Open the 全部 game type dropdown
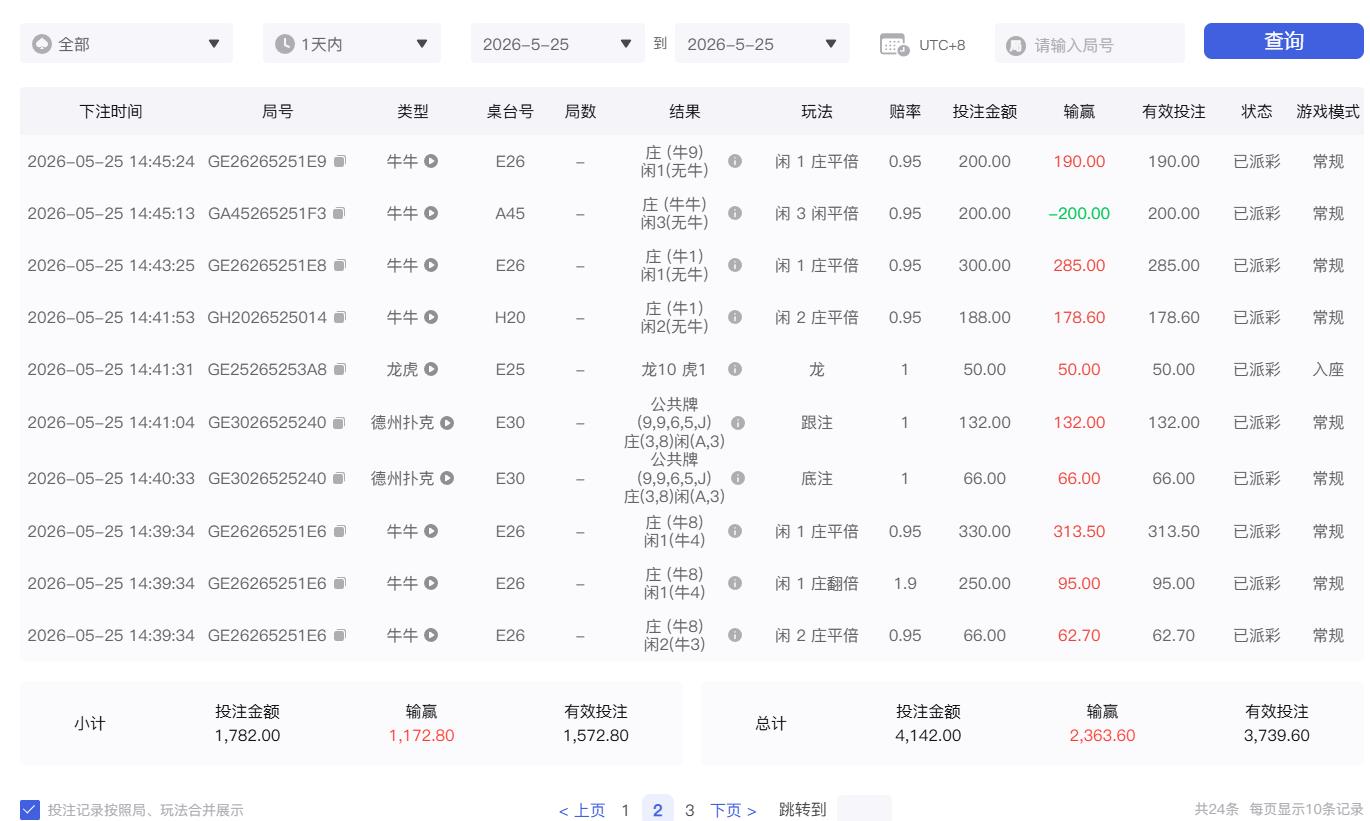This screenshot has height=821, width=1370. click(126, 44)
